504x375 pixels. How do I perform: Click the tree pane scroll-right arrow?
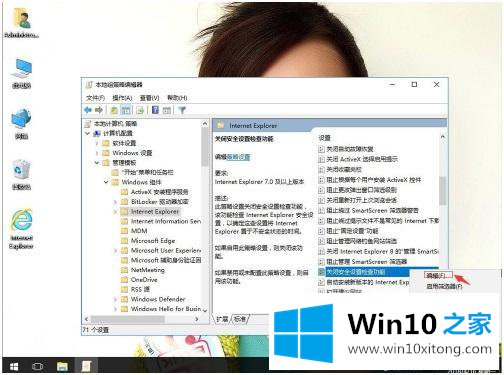pos(197,319)
